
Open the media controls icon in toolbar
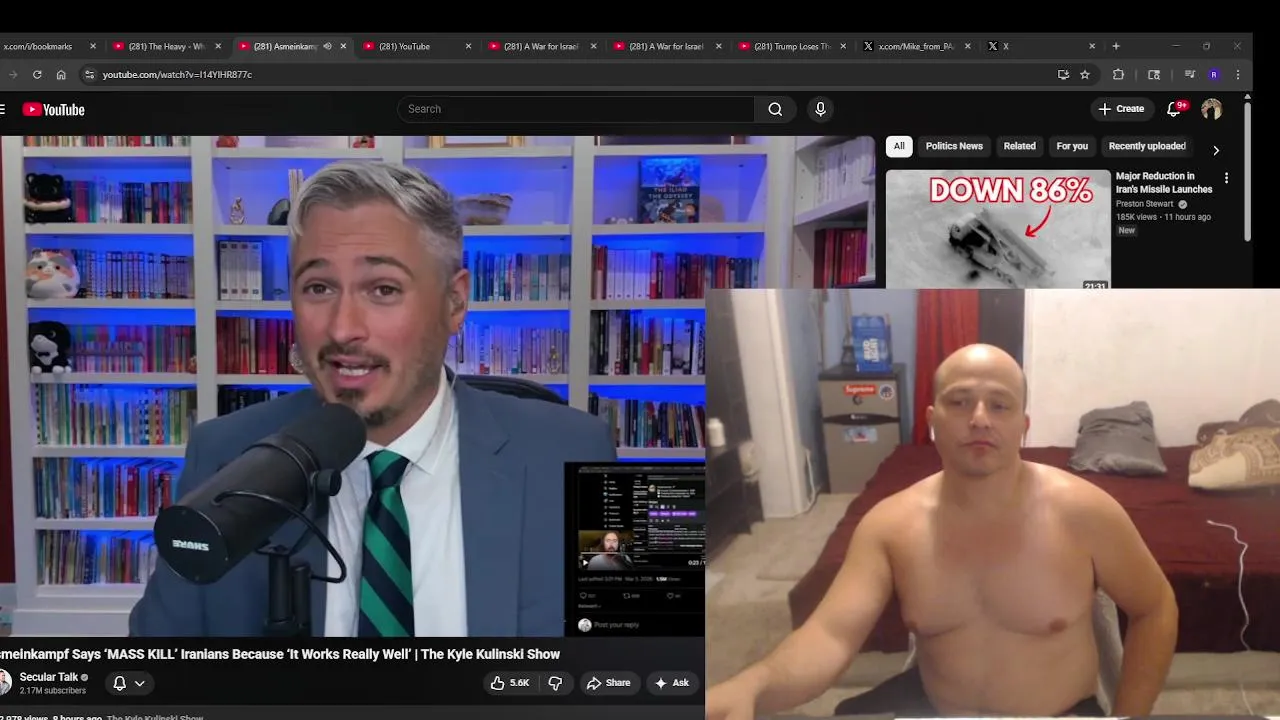point(1189,74)
